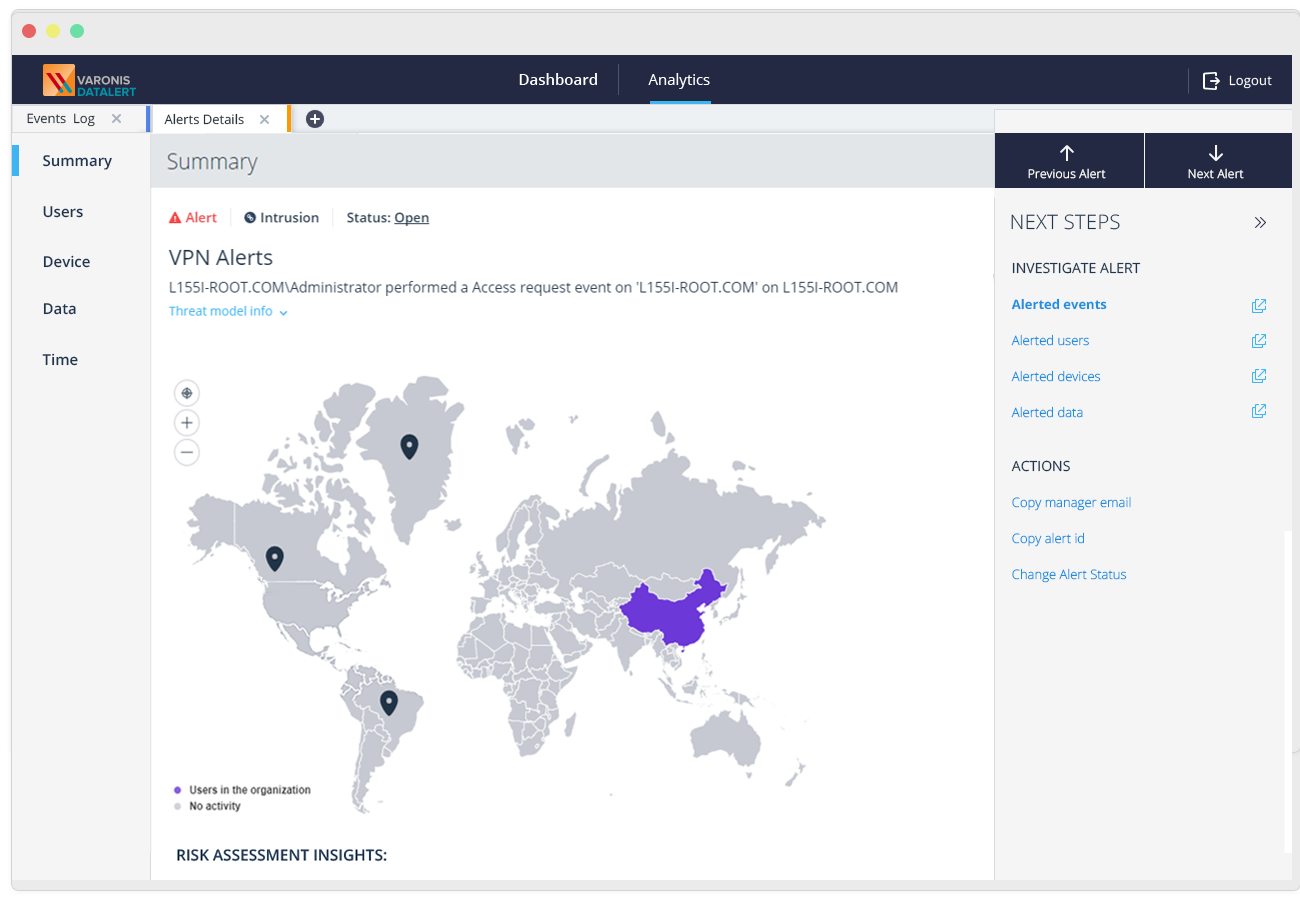
Task: Click the Copy alert id link
Action: coord(1048,538)
